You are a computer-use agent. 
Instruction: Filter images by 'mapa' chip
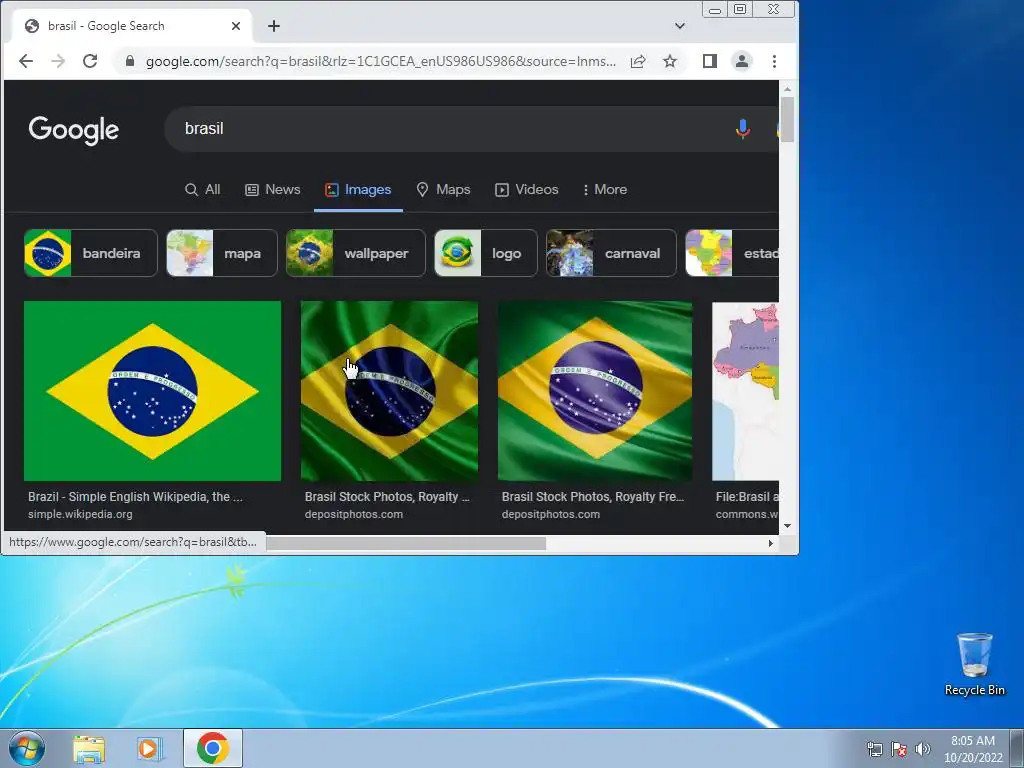222,253
